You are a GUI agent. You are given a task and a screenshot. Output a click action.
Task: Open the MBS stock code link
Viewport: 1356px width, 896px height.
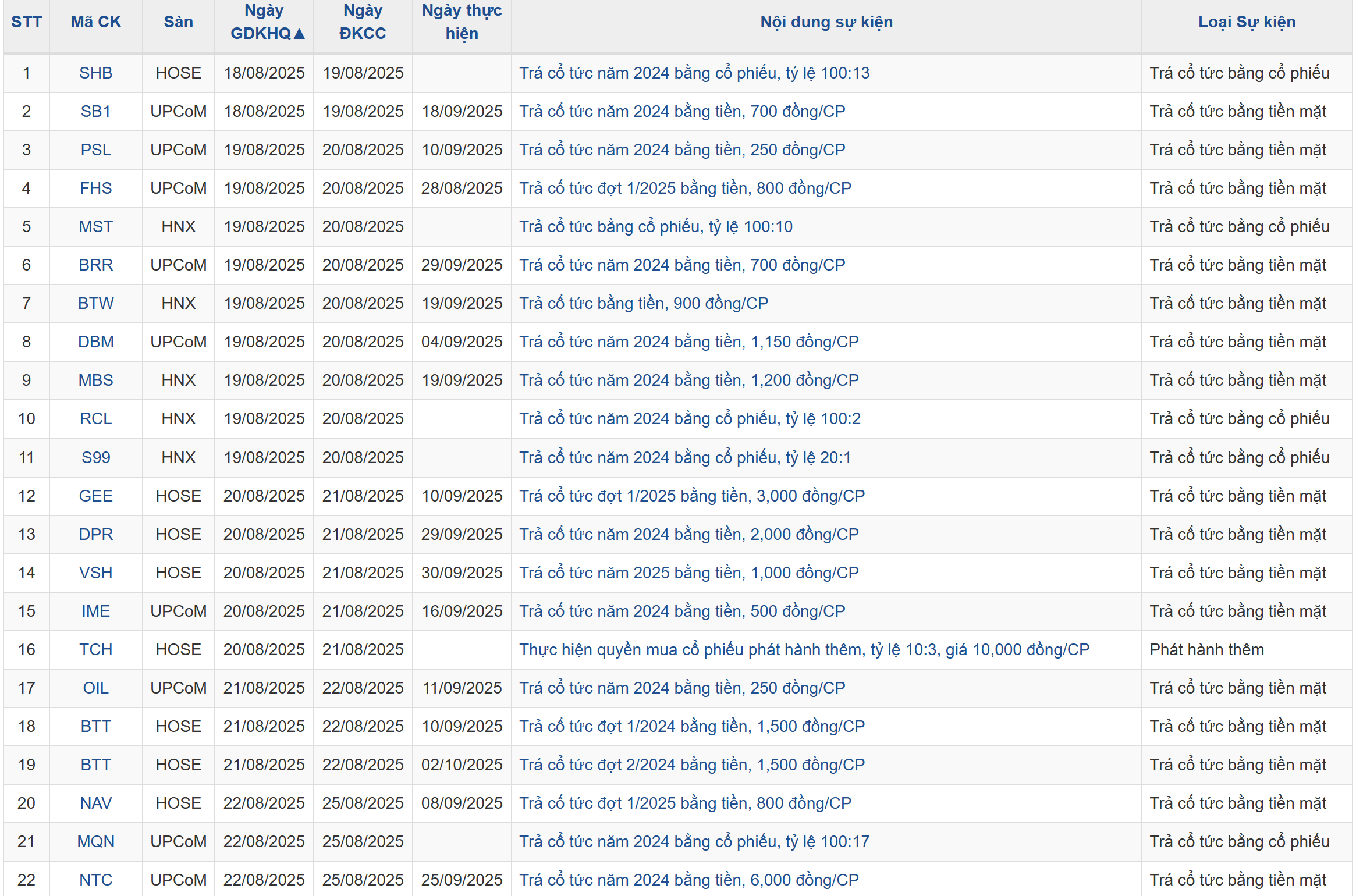tap(96, 381)
